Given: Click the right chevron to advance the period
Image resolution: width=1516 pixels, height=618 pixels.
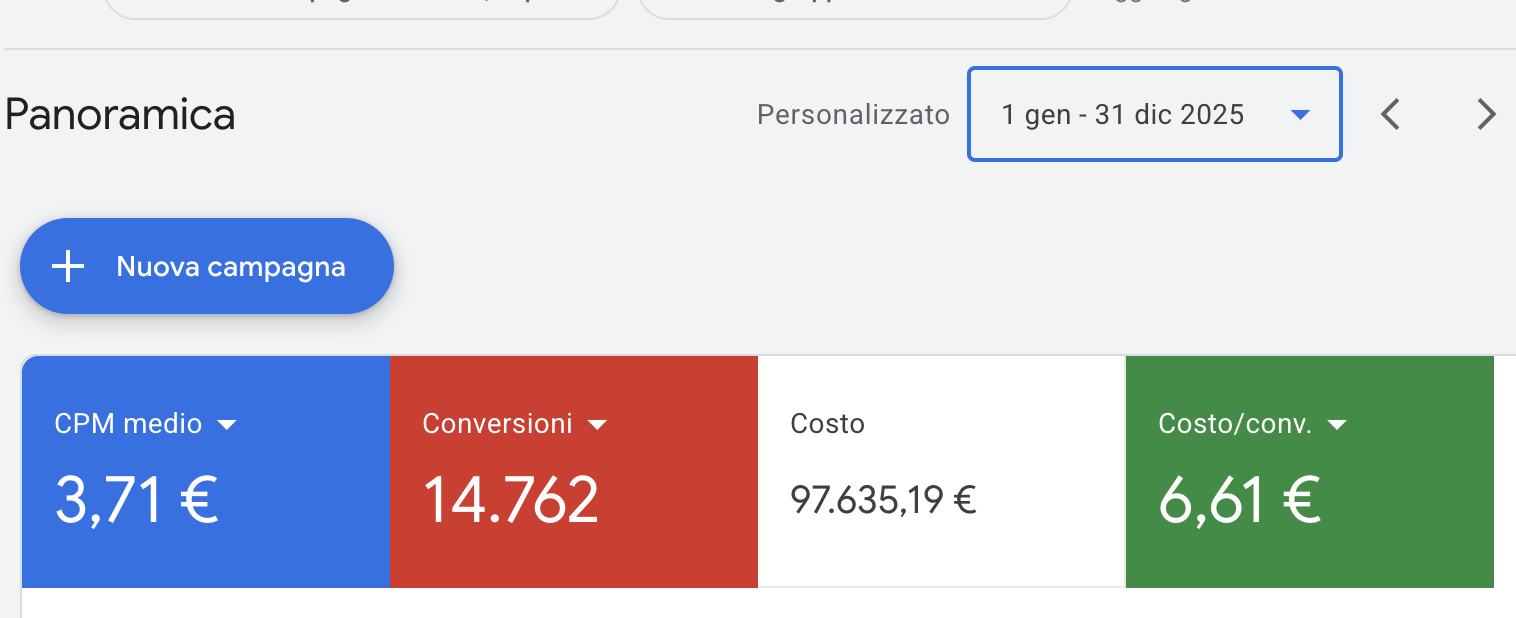Looking at the screenshot, I should click(x=1487, y=114).
